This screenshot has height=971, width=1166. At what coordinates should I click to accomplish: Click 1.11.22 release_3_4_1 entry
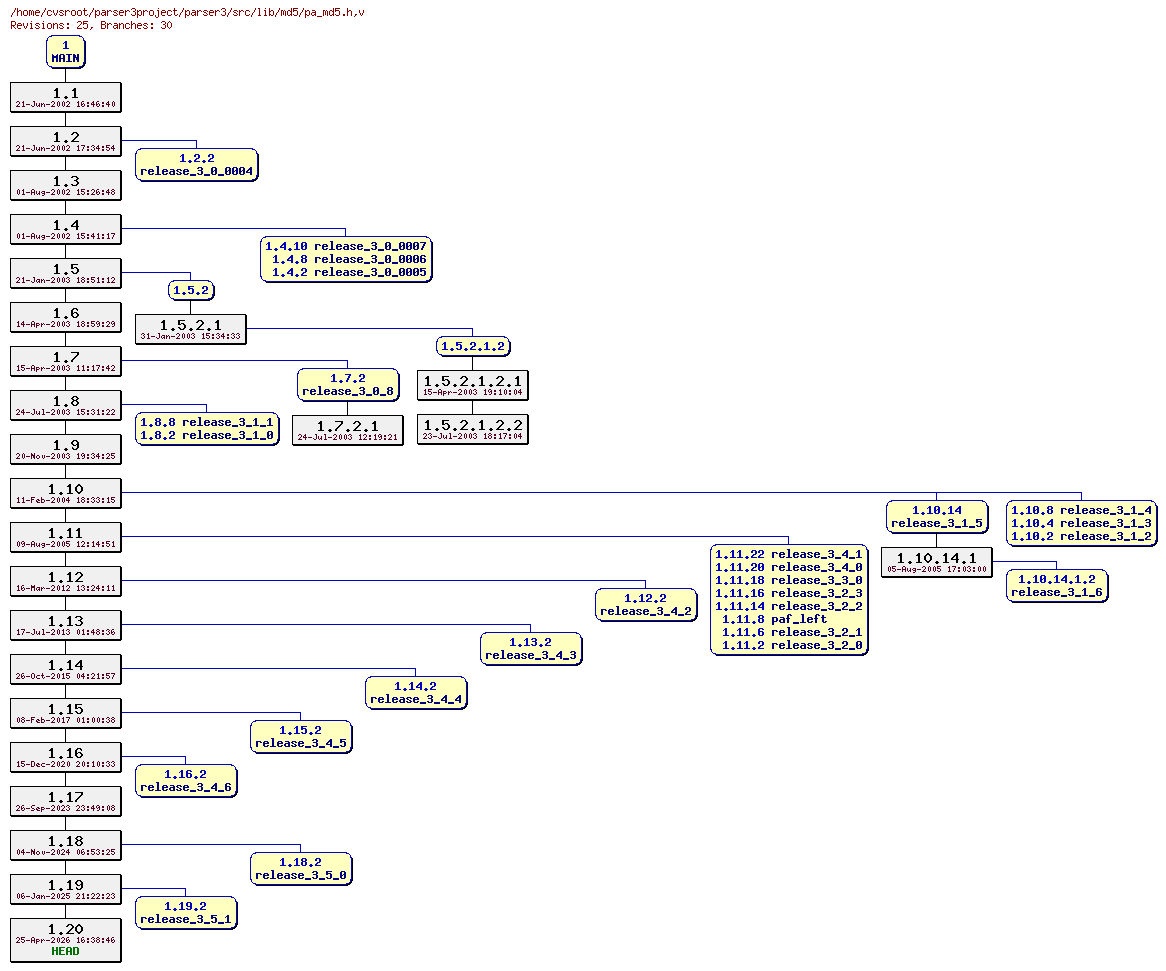click(x=788, y=554)
